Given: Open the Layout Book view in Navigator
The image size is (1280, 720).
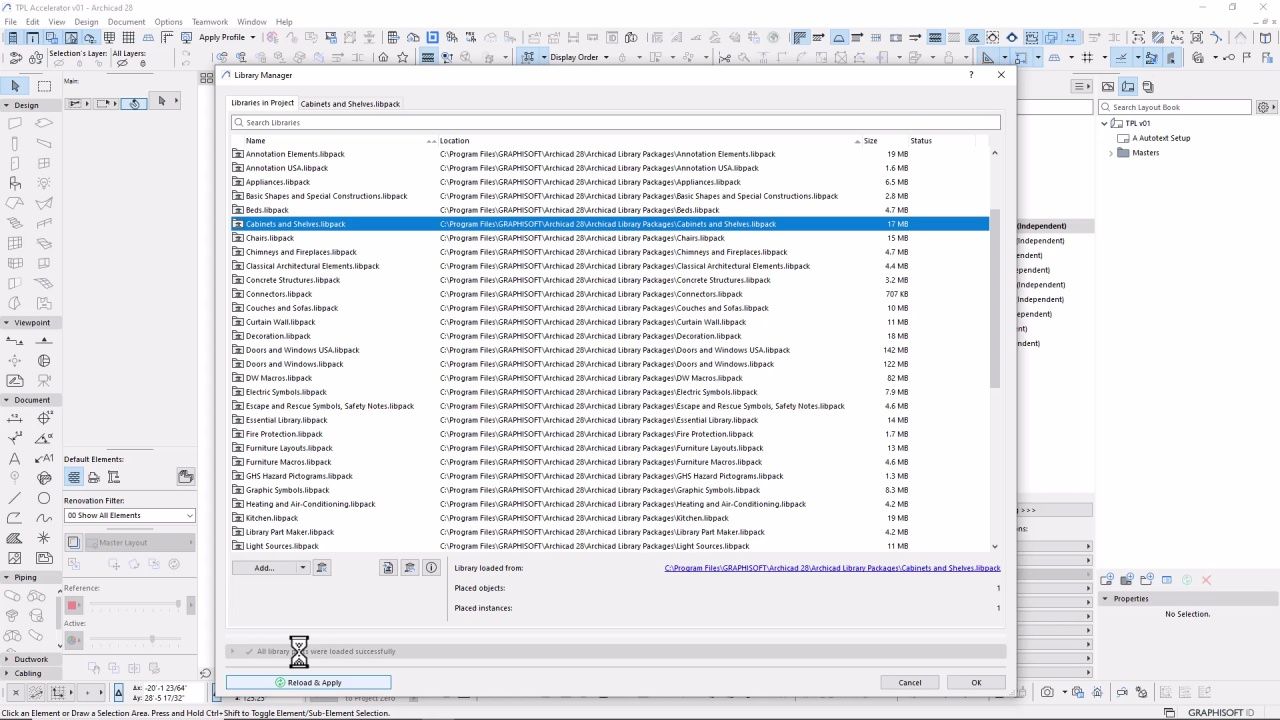Looking at the screenshot, I should [x=1128, y=87].
